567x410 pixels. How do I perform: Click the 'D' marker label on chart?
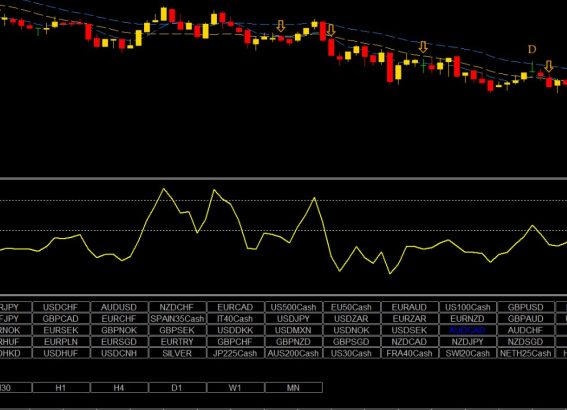pos(532,49)
